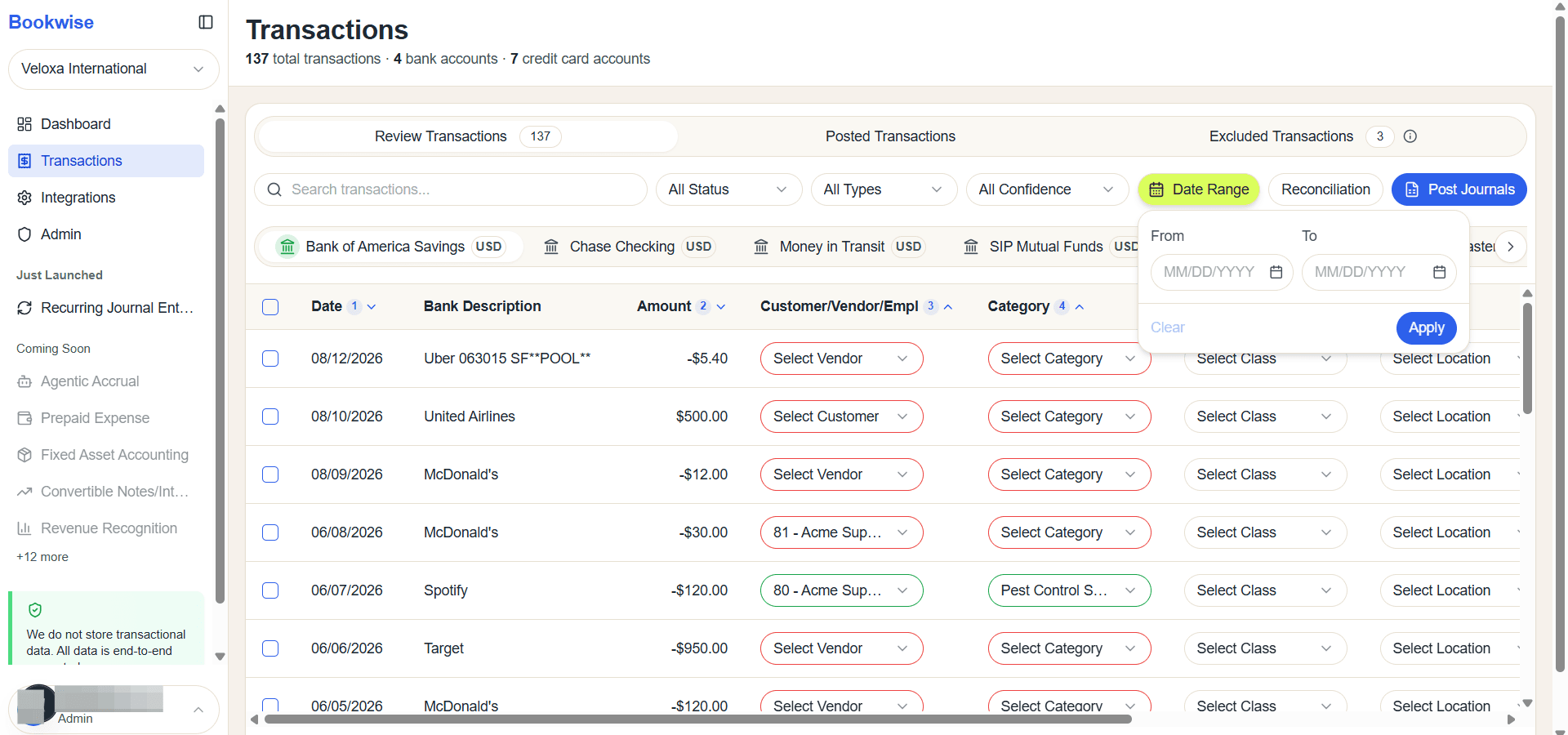The height and width of the screenshot is (735, 1568).
Task: Click the Prepaid Expense icon
Action: pyautogui.click(x=24, y=418)
